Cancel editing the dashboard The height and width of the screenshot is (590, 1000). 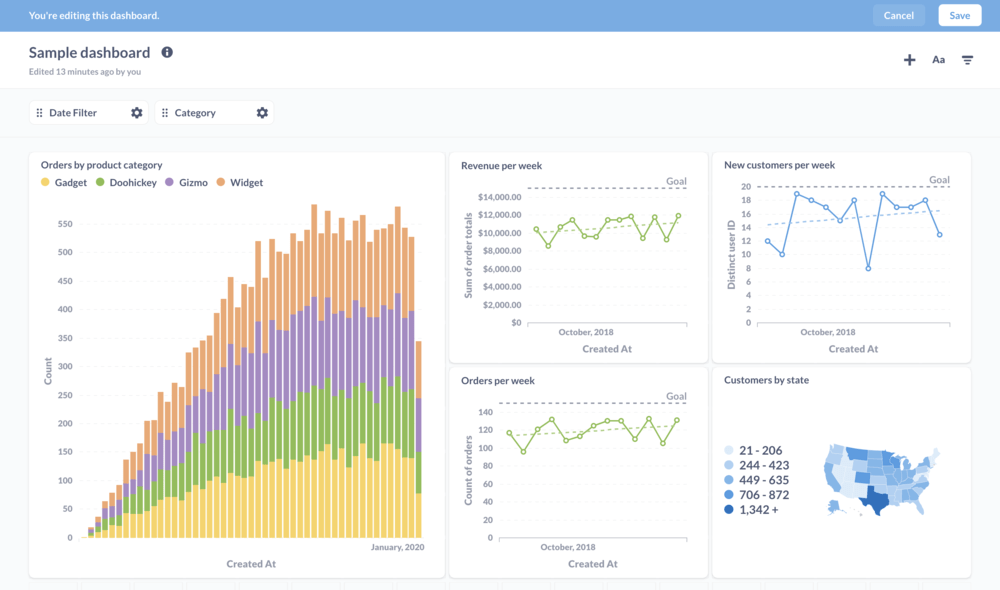[x=898, y=15]
